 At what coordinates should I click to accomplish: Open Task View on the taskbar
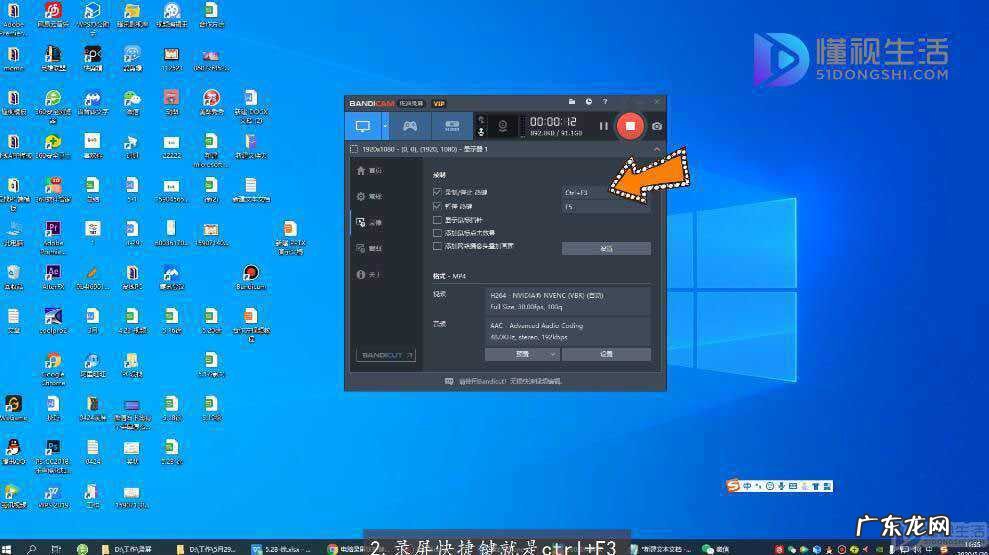56,549
